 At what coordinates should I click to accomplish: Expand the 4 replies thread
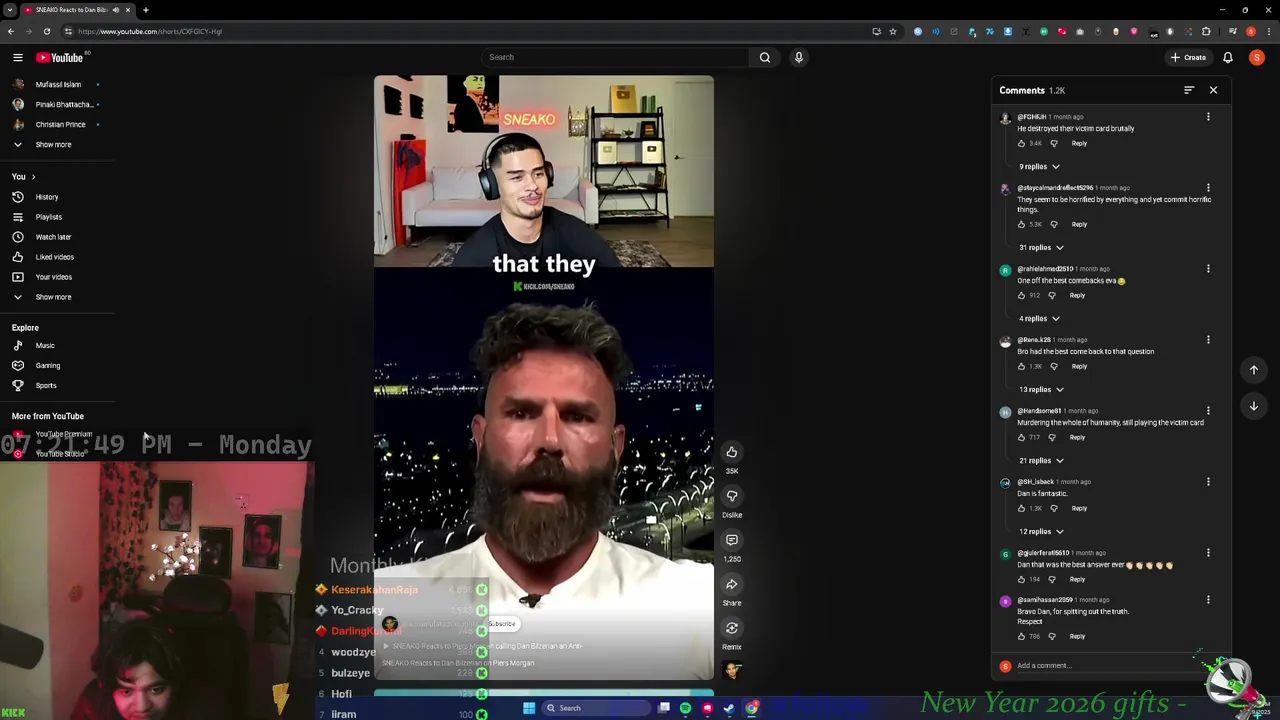pos(1039,318)
